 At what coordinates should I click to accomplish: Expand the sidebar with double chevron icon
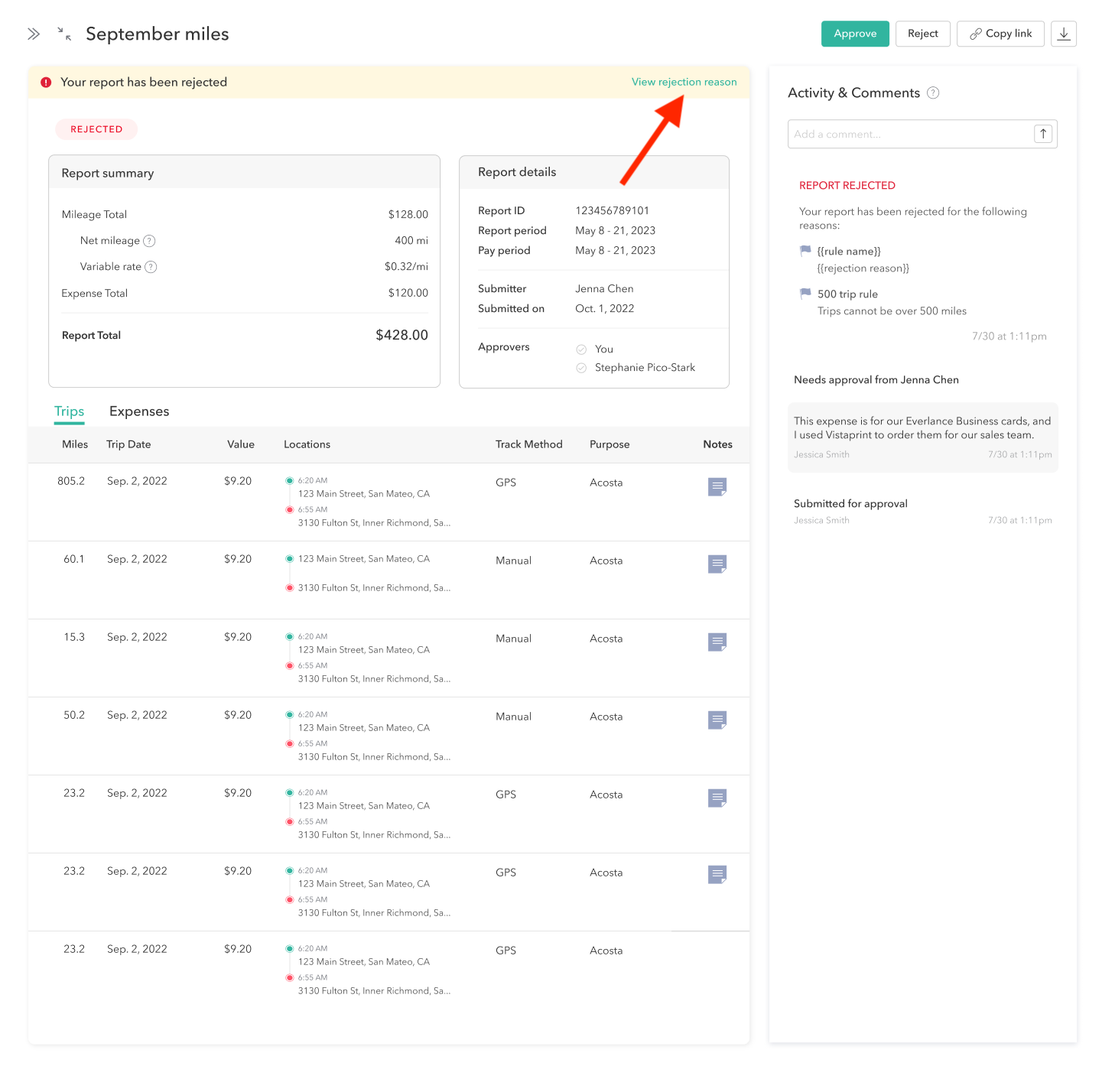pyautogui.click(x=34, y=34)
